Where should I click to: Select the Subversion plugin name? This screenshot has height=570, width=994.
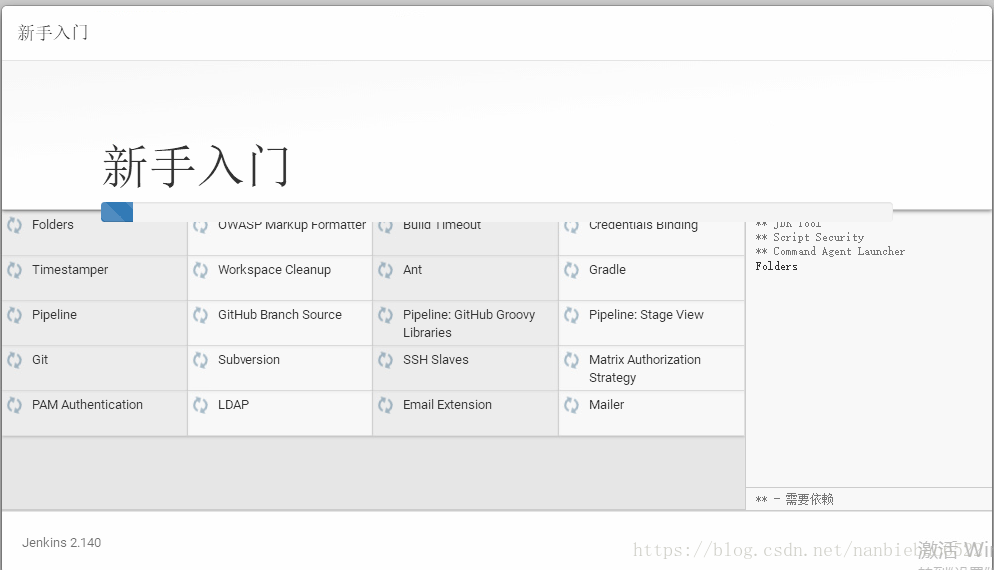(248, 360)
